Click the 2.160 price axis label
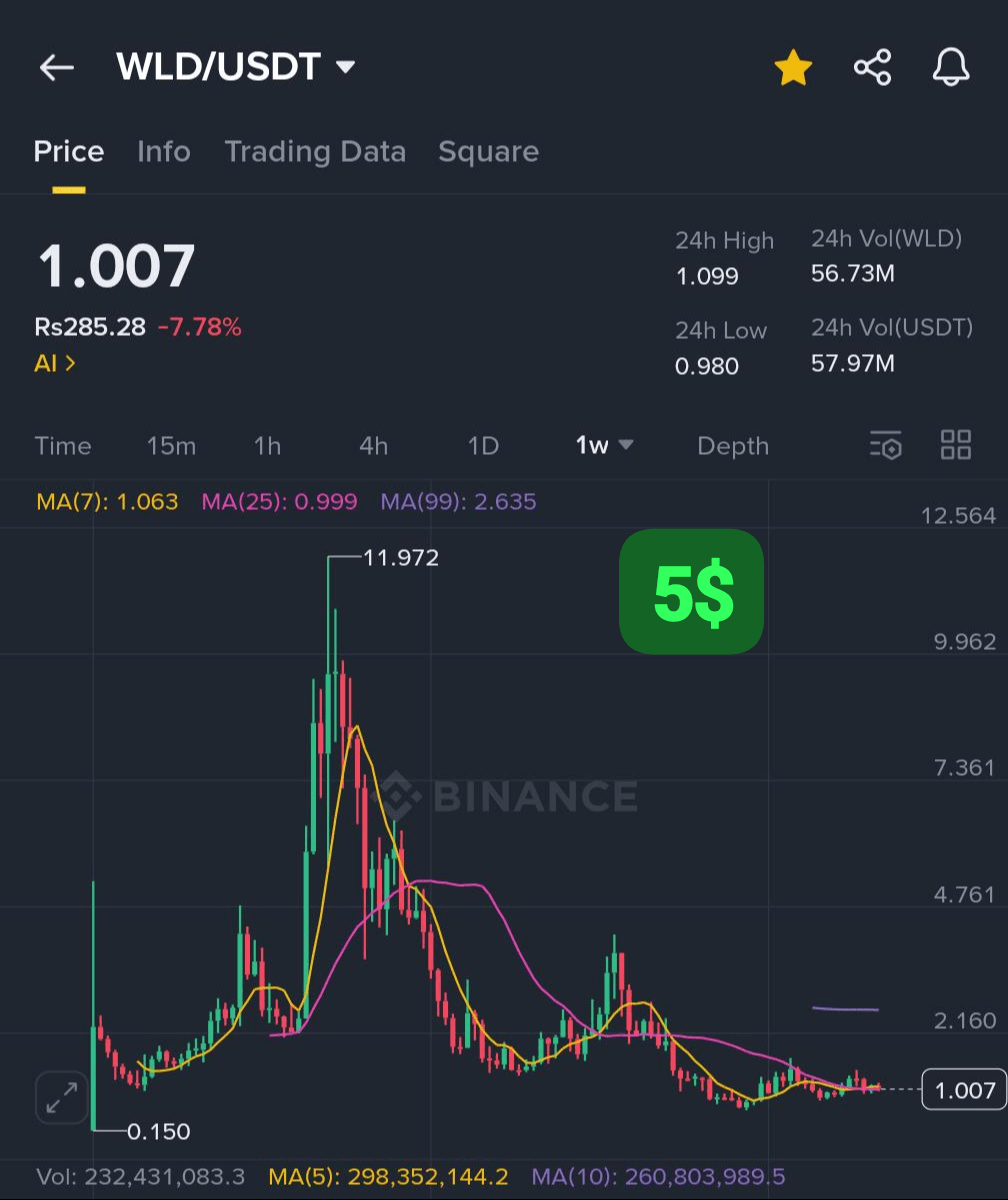 [964, 1021]
